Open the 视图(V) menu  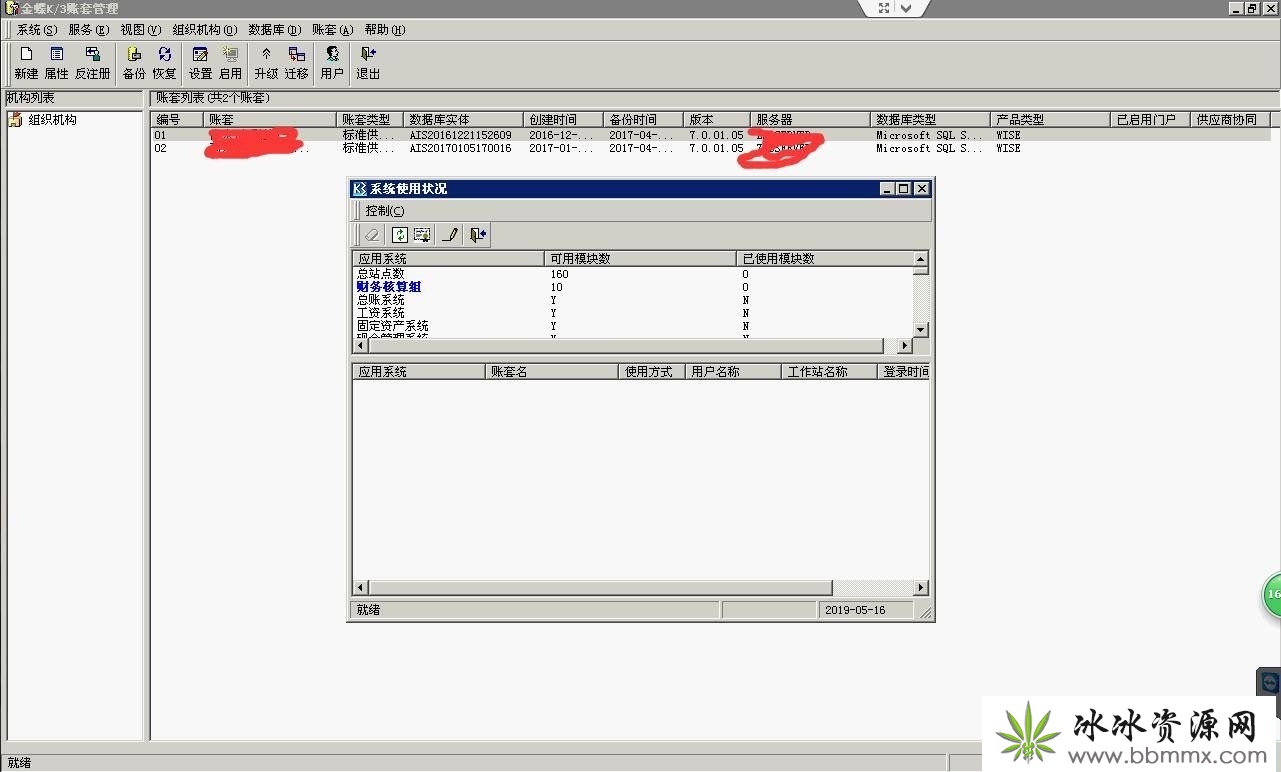(x=140, y=30)
